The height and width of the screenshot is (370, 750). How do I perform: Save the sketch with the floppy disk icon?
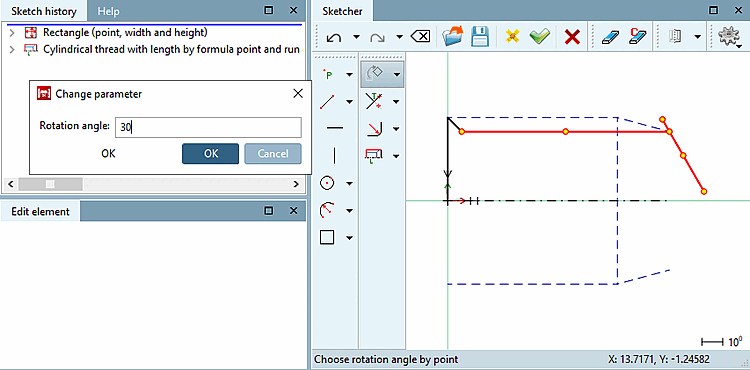click(x=480, y=36)
